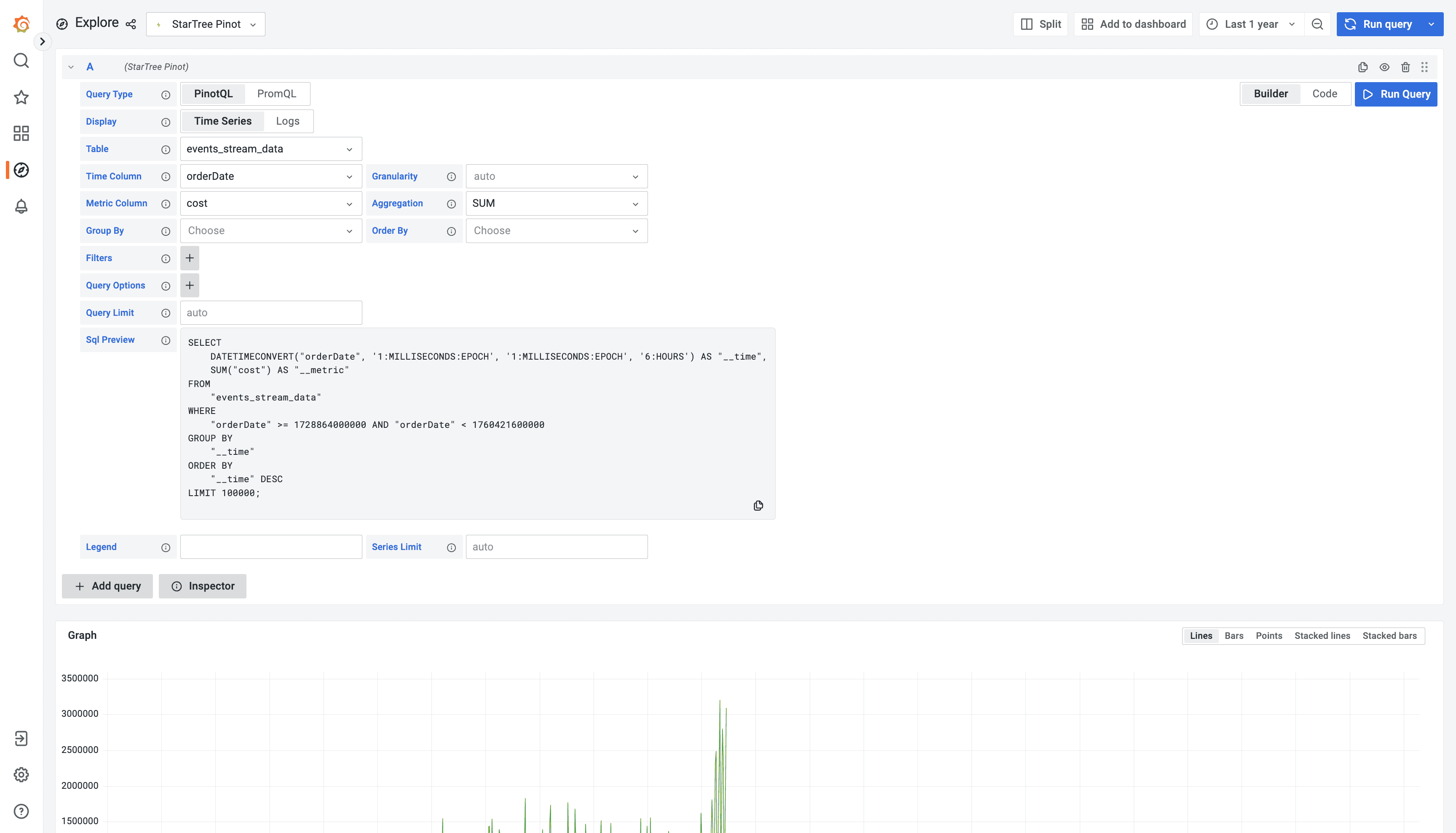Click the Query Type info icon
This screenshot has width=1456, height=833.
(x=166, y=95)
